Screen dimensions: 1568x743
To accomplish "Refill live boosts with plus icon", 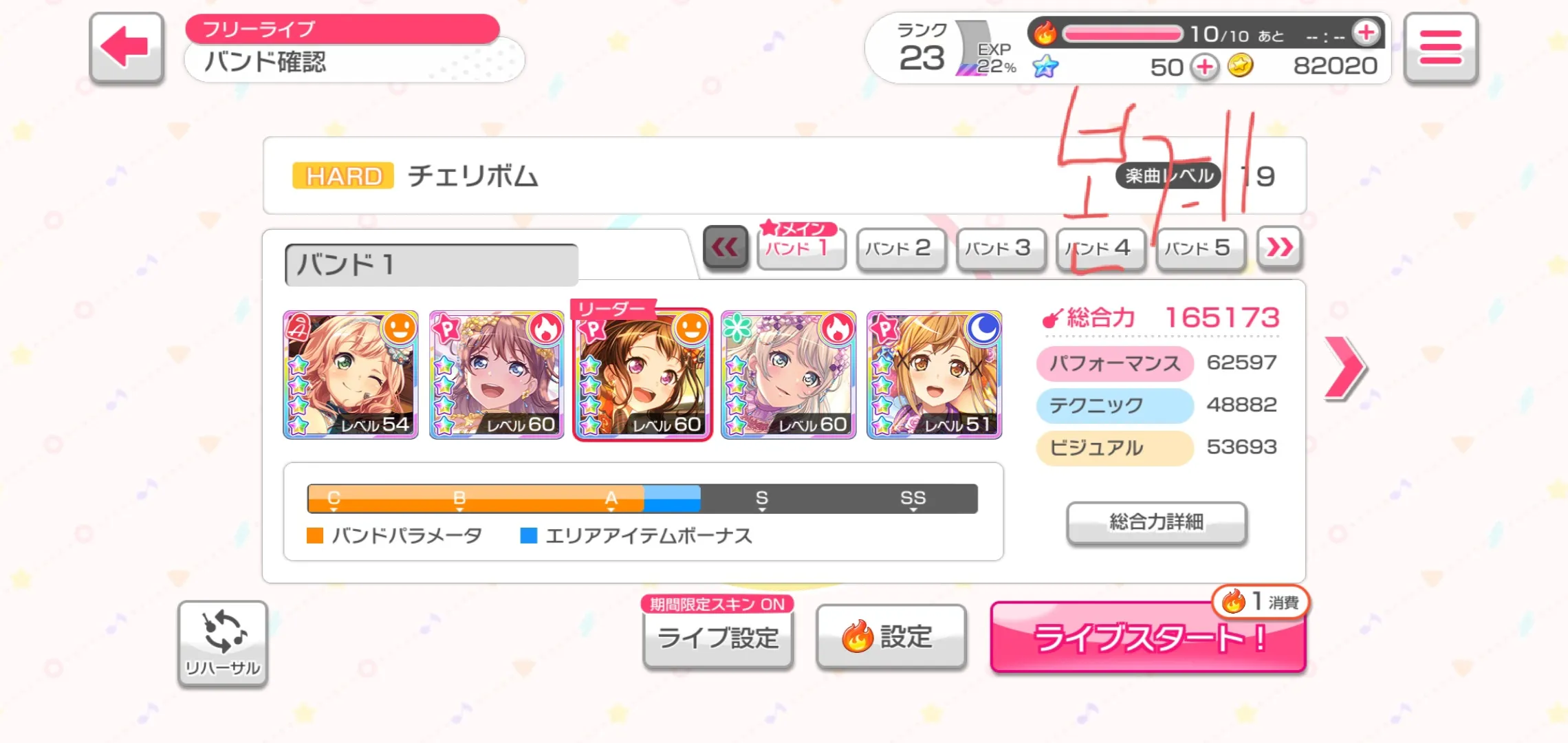I will (1366, 32).
